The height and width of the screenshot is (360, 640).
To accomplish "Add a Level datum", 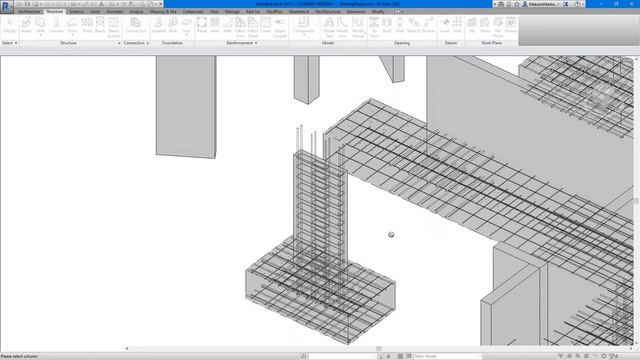I will [x=444, y=25].
